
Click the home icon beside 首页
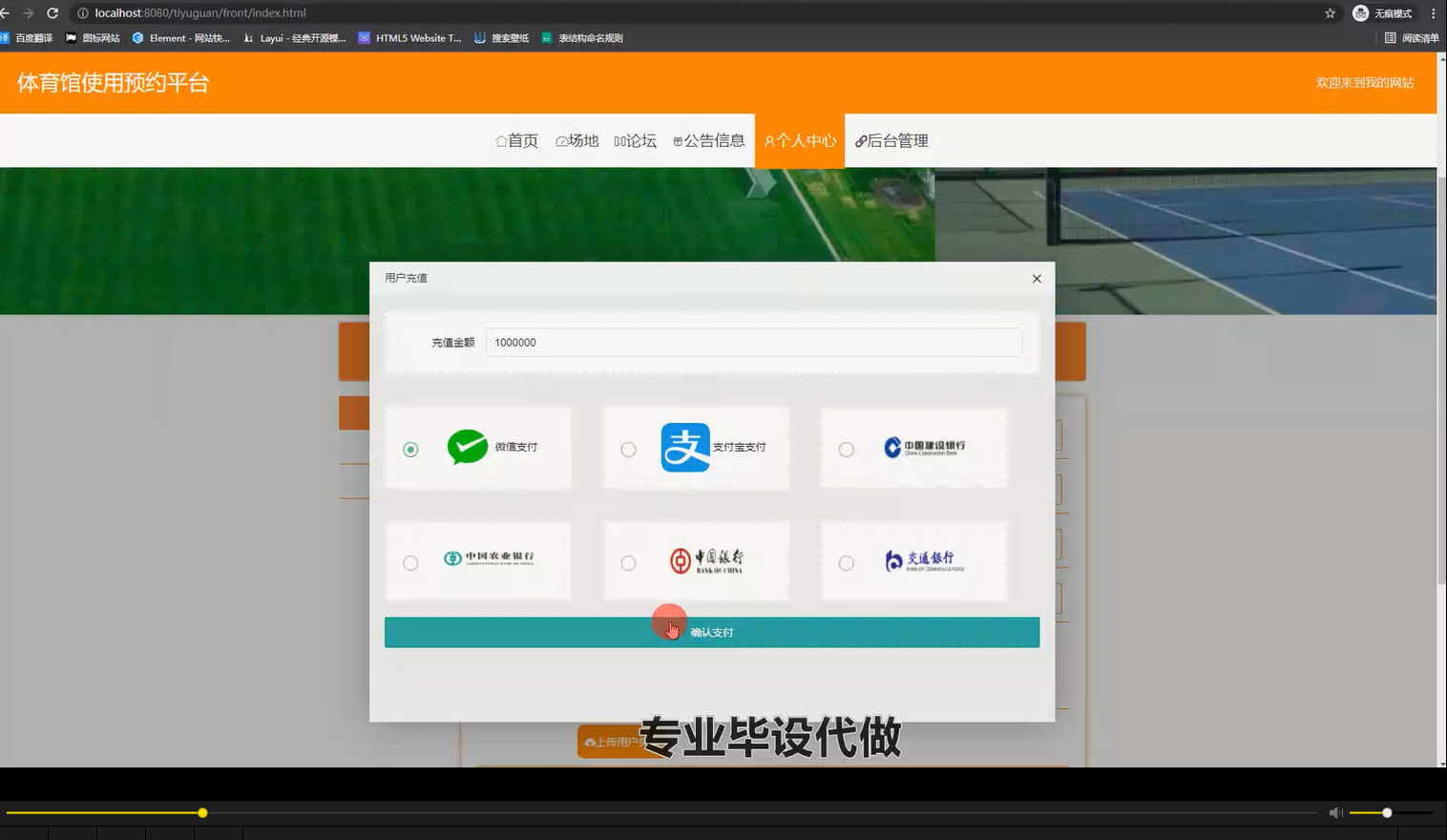click(500, 139)
